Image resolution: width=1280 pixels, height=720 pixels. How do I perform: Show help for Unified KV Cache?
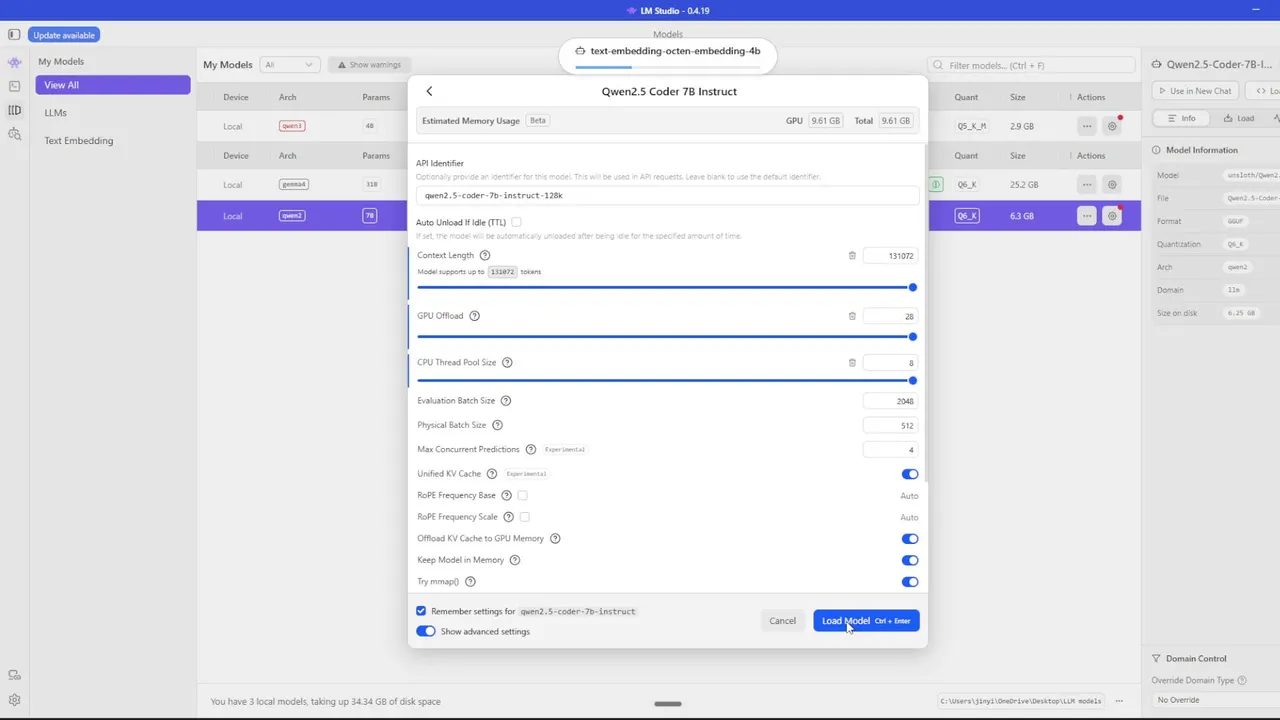tap(492, 474)
